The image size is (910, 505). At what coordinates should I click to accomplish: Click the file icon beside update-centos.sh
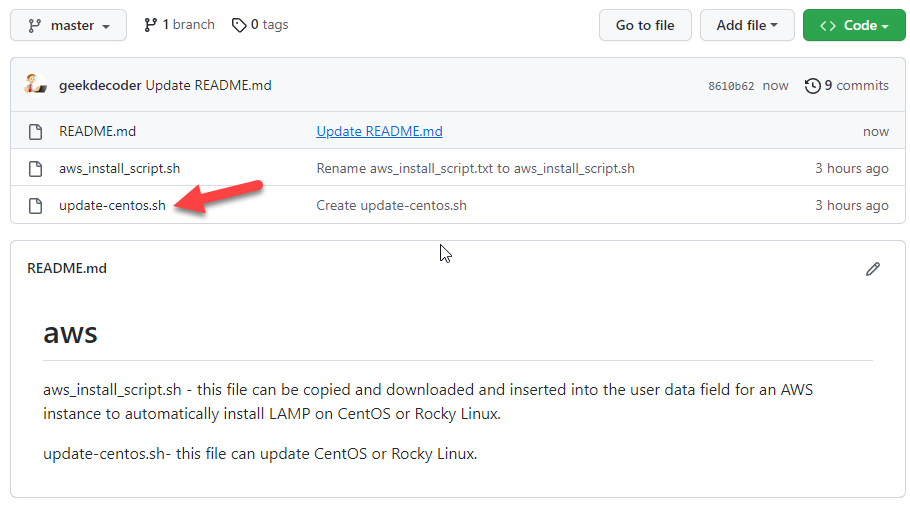click(35, 205)
